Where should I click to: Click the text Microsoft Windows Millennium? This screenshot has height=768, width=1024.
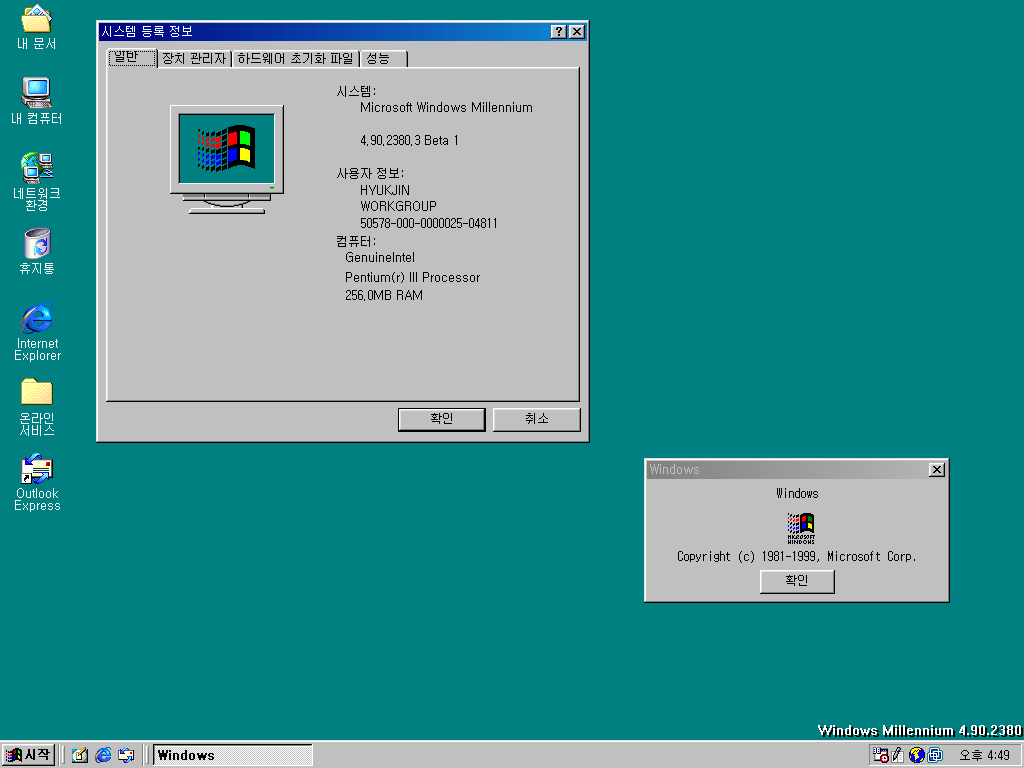tap(446, 108)
